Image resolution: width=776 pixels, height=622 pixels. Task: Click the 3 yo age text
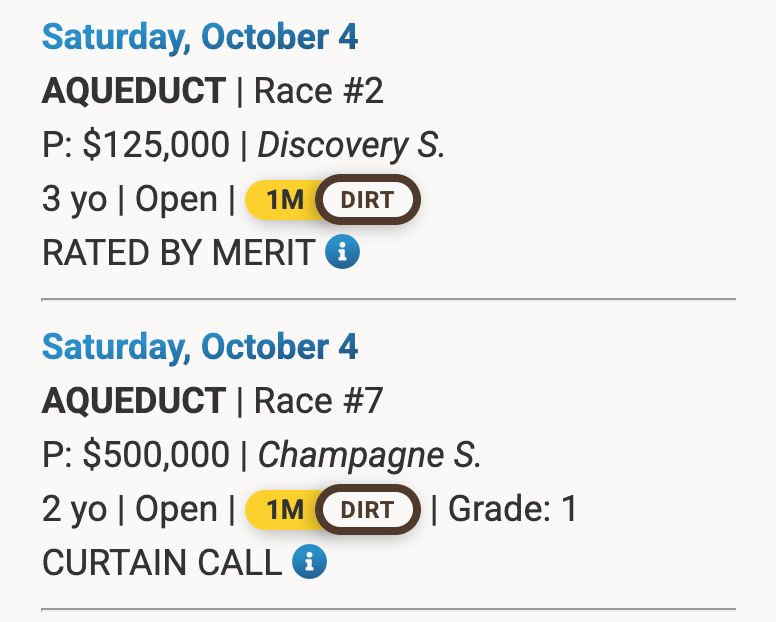(x=74, y=200)
